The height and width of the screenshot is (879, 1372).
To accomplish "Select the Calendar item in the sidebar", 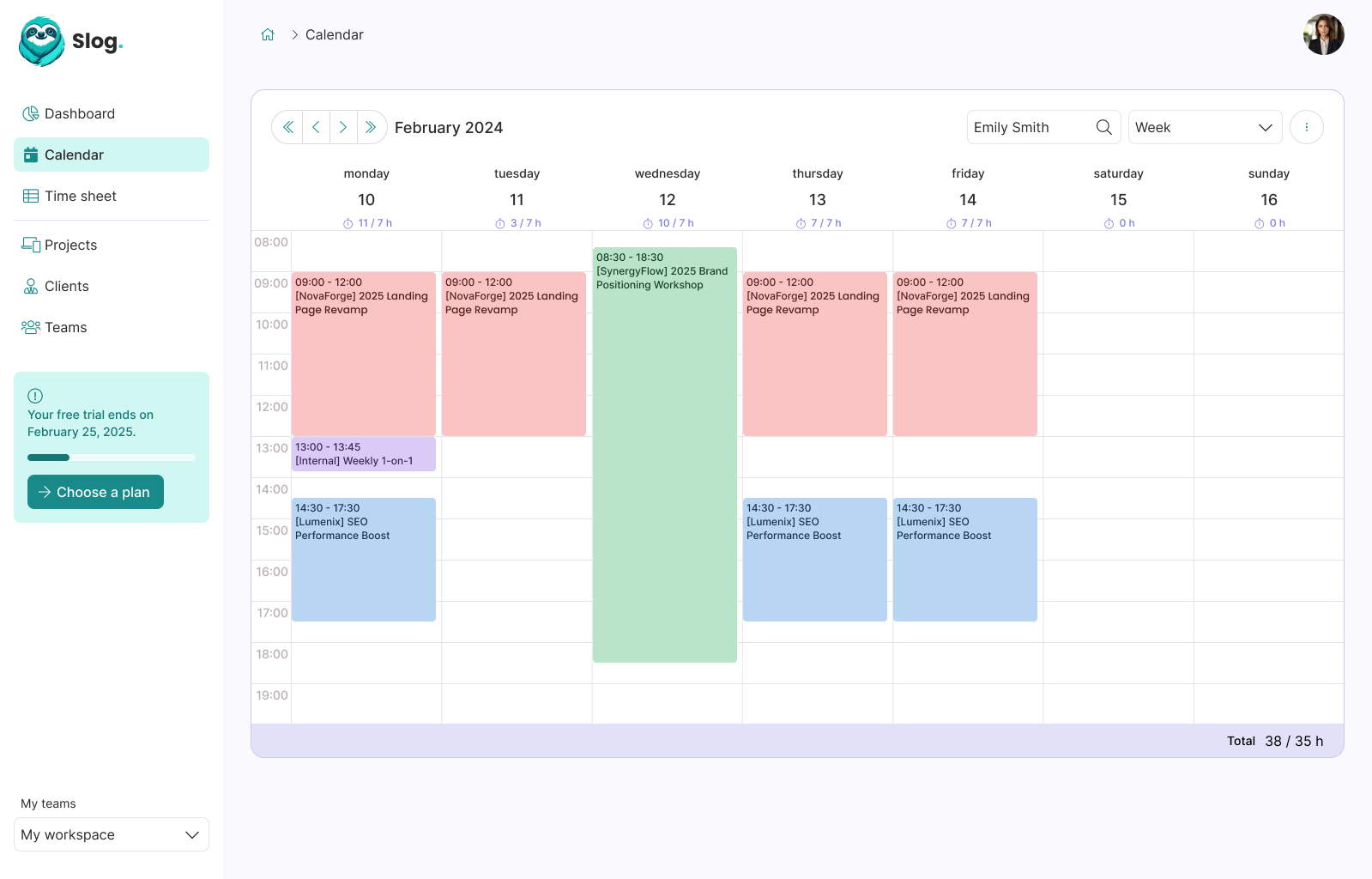I will coord(76,155).
